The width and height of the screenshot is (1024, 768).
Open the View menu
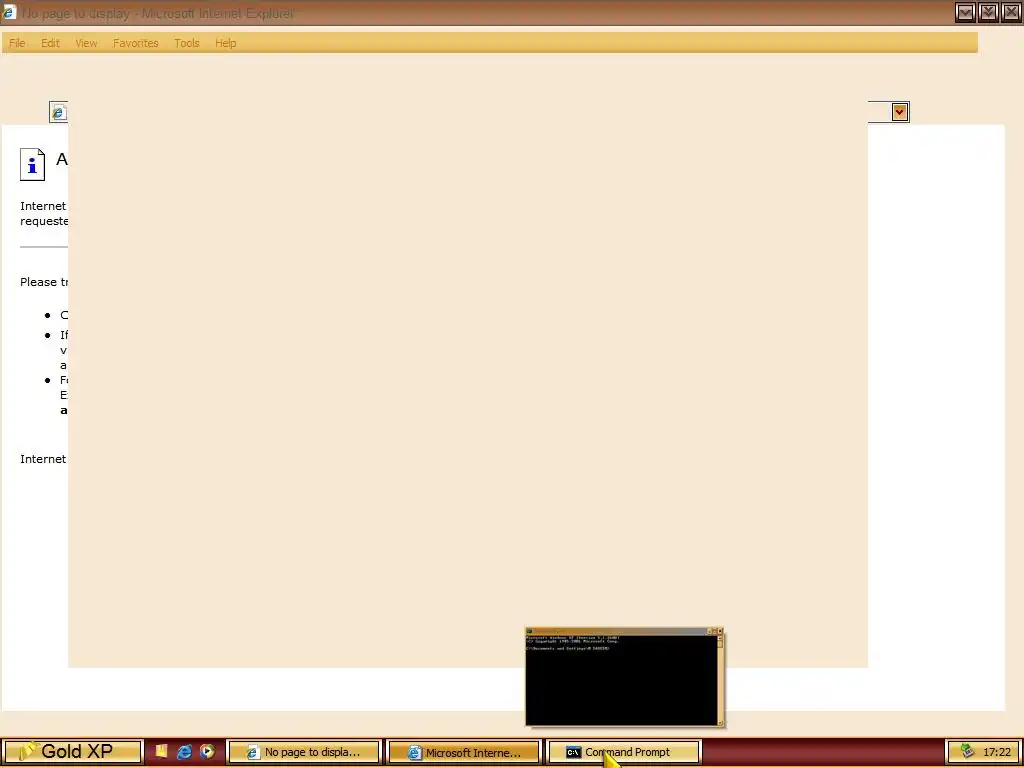[86, 43]
